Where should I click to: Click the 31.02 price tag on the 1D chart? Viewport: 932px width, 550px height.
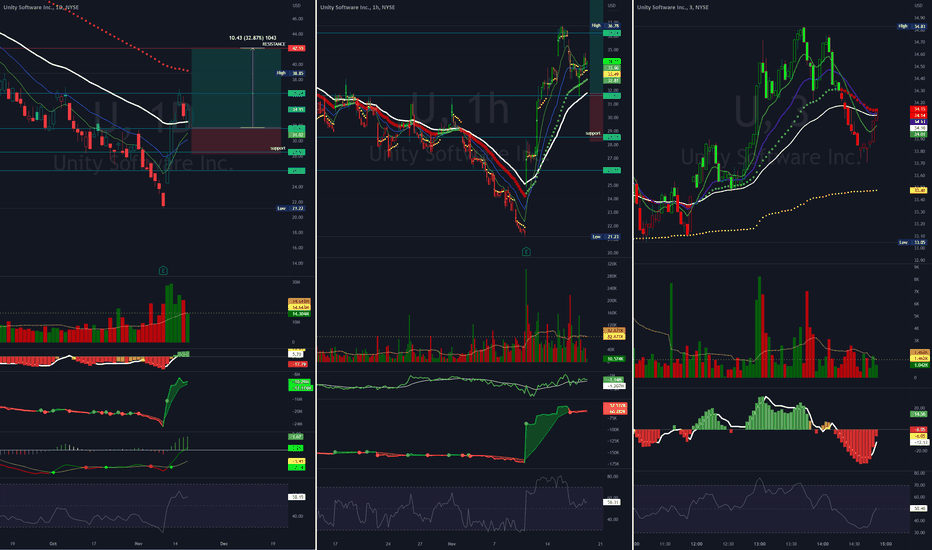pos(297,135)
